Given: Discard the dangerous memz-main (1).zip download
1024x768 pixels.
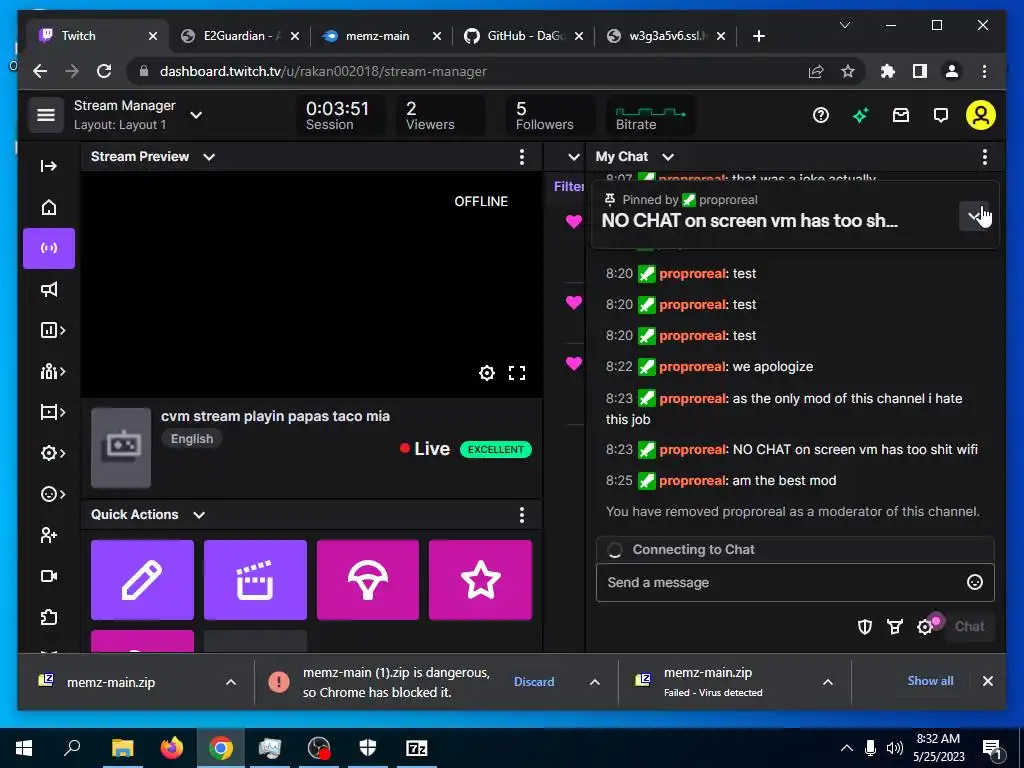Looking at the screenshot, I should [x=534, y=681].
